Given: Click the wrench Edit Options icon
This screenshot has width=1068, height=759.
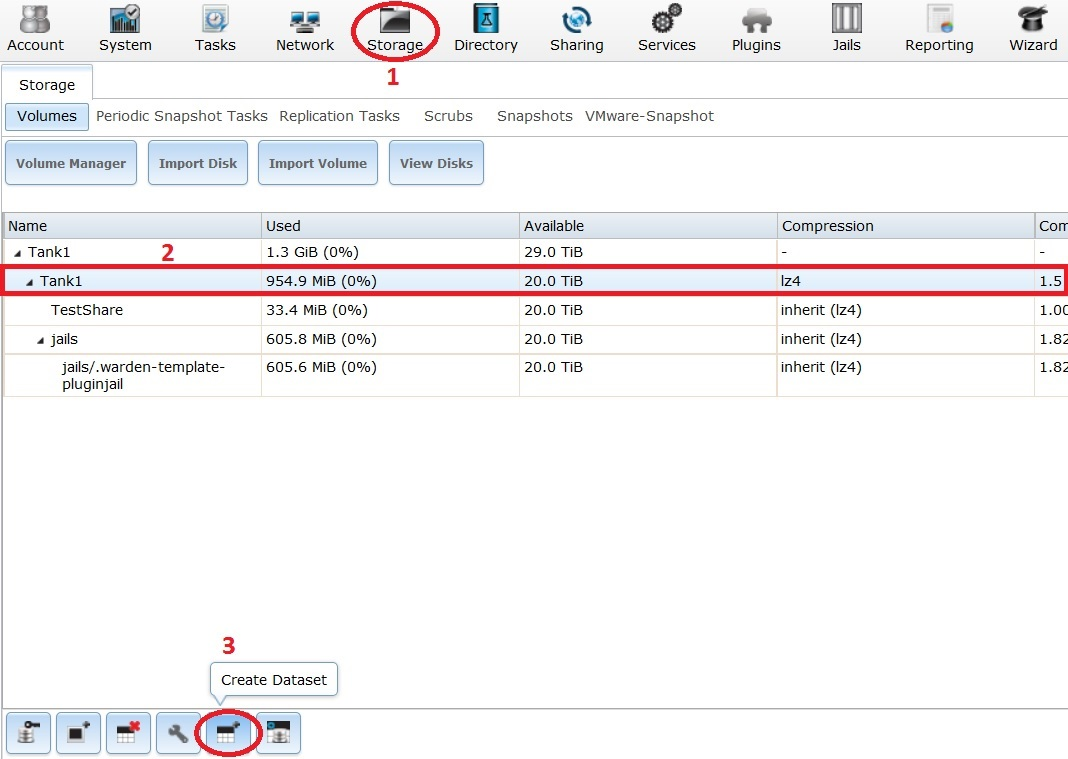Looking at the screenshot, I should click(x=178, y=734).
